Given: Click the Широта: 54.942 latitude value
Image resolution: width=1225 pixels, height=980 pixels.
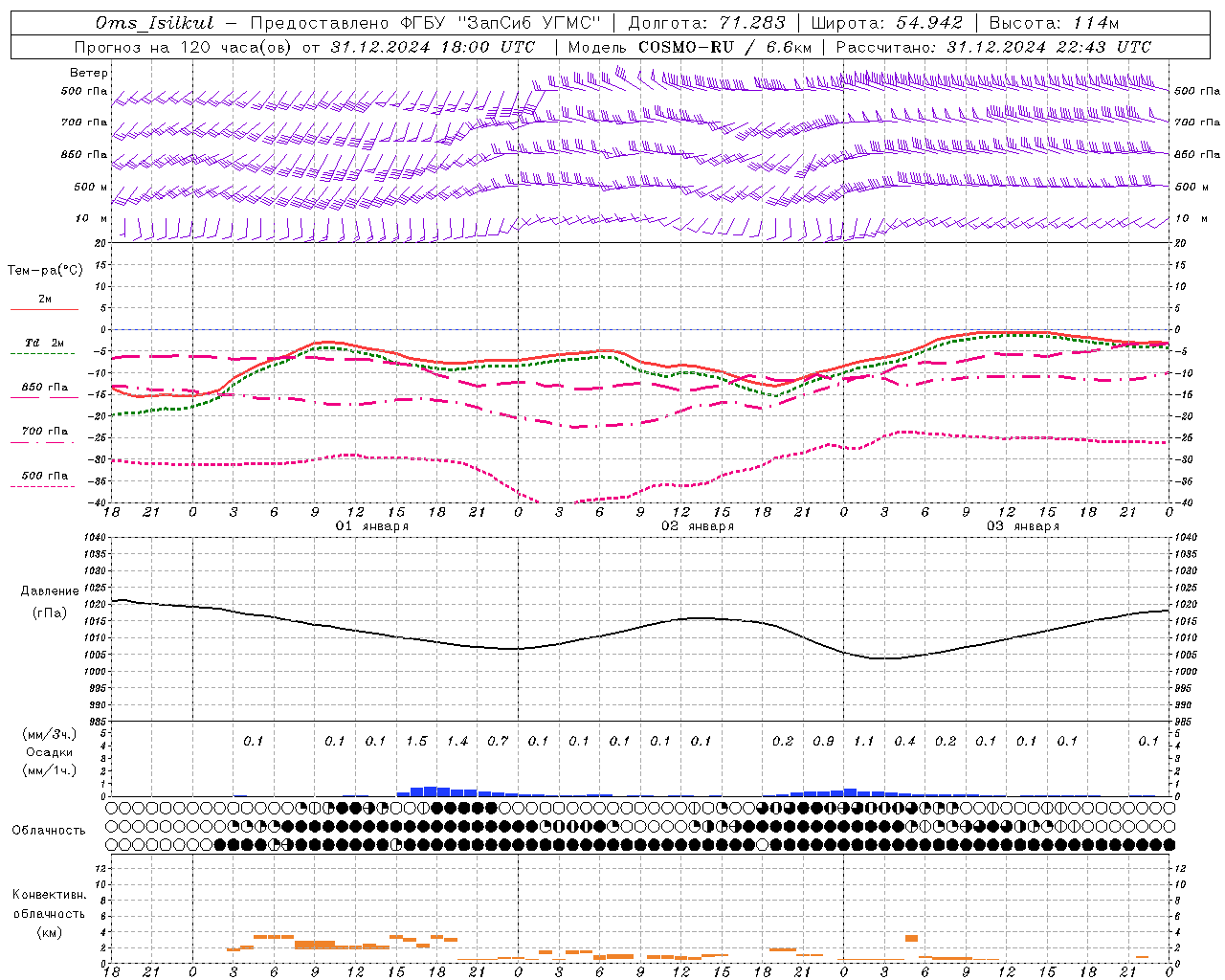Looking at the screenshot, I should [886, 23].
